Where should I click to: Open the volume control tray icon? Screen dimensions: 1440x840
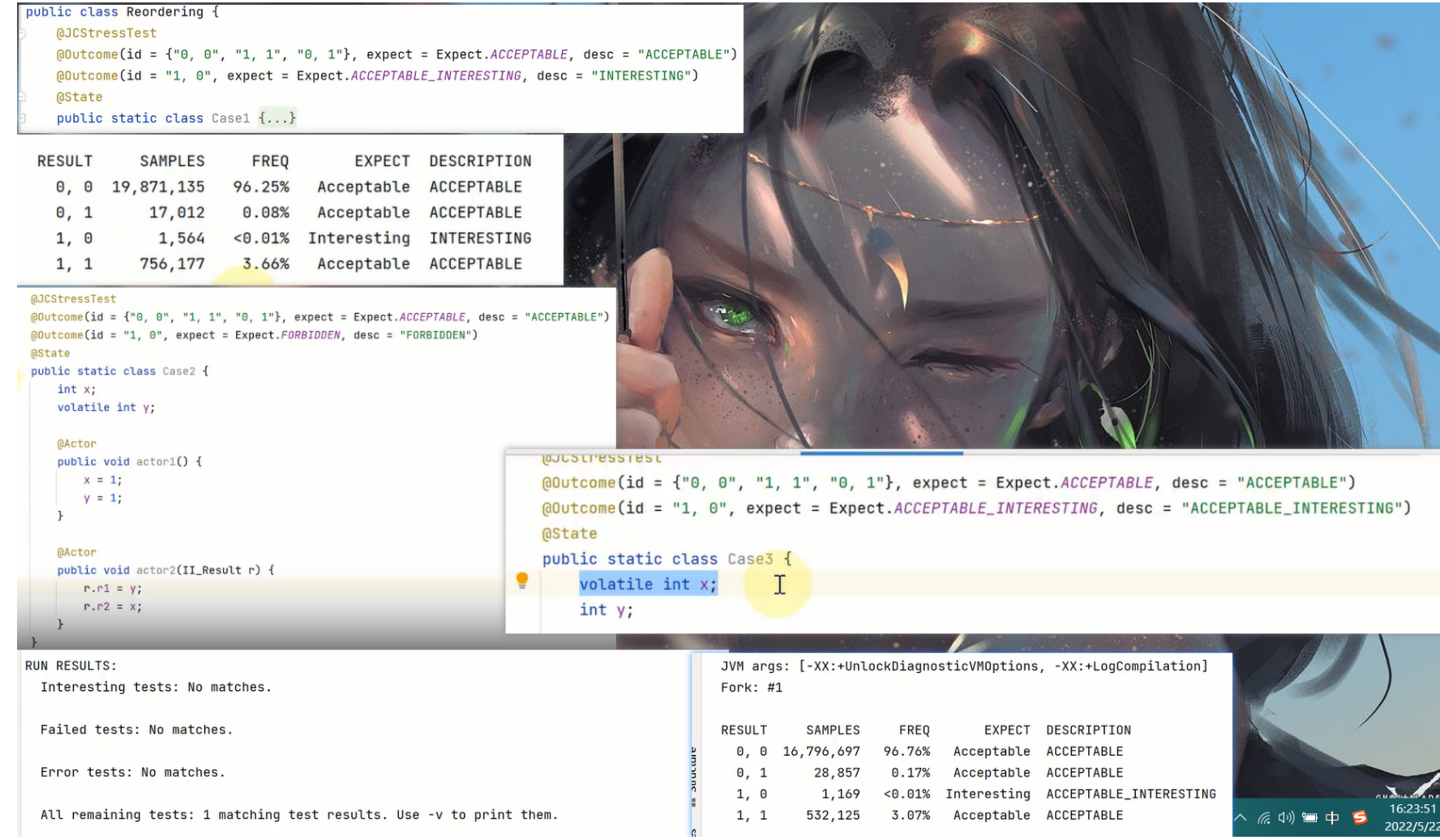coord(1286,817)
